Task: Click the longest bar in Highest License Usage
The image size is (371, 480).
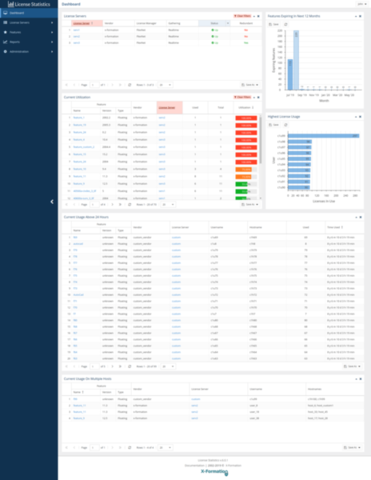Action: click(324, 136)
